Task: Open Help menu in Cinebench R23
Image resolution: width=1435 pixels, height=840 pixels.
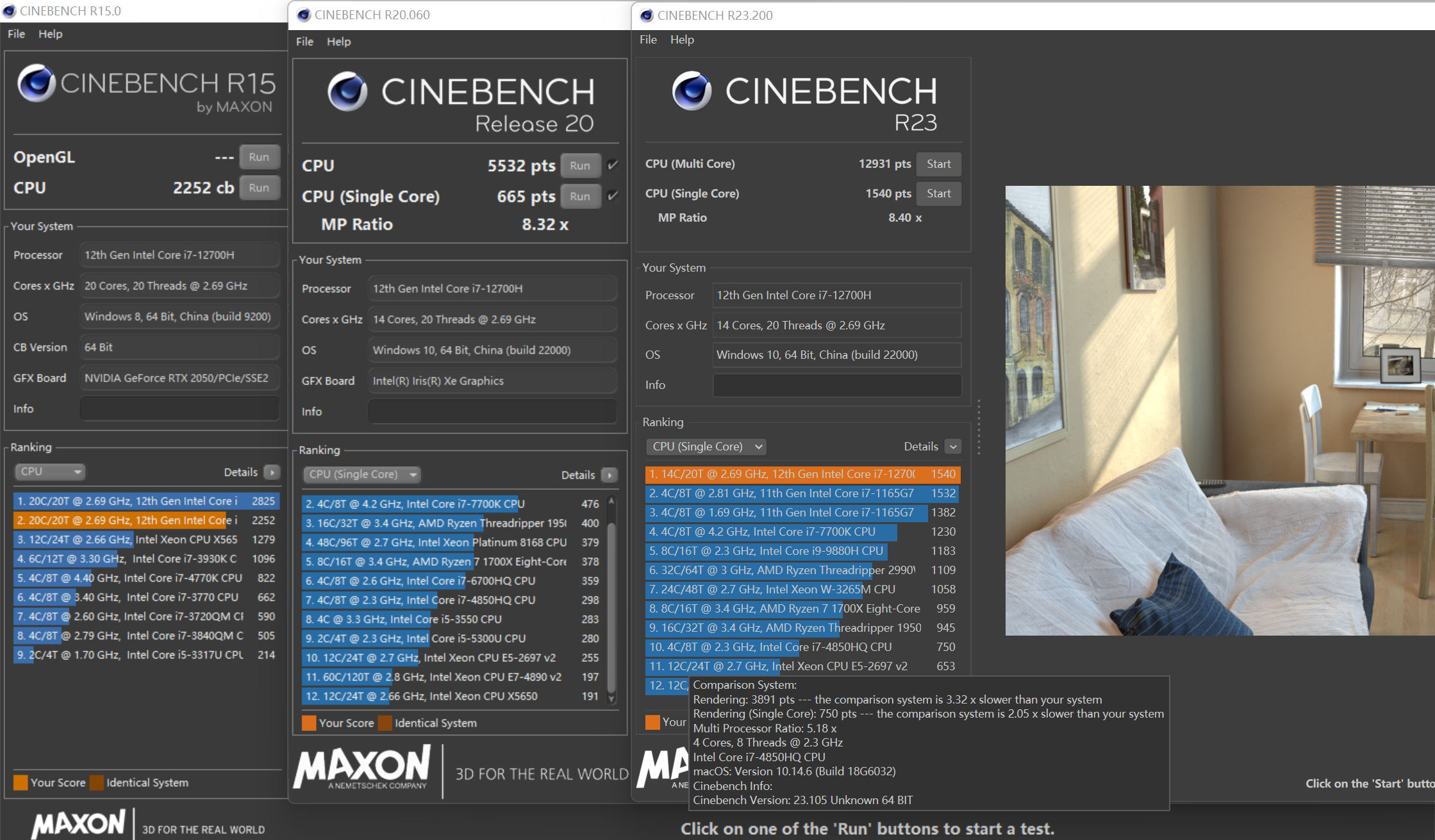Action: pos(682,40)
